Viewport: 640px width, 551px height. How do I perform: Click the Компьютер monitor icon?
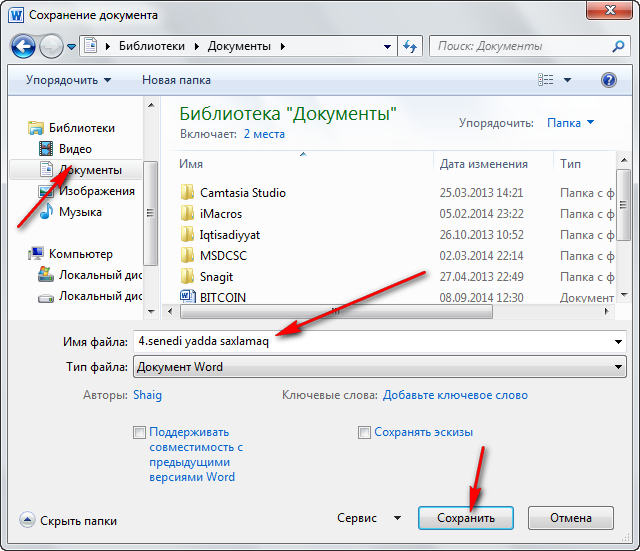36,254
